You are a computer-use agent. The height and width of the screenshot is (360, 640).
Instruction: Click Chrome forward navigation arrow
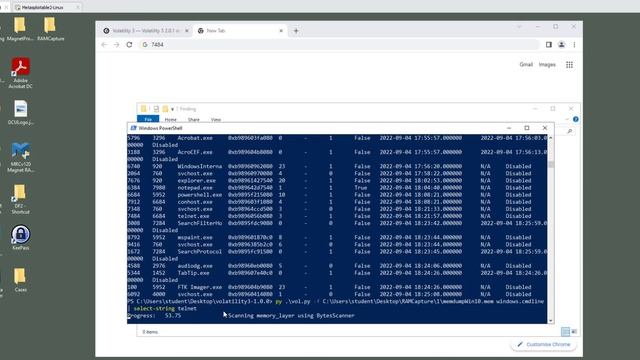(117, 44)
